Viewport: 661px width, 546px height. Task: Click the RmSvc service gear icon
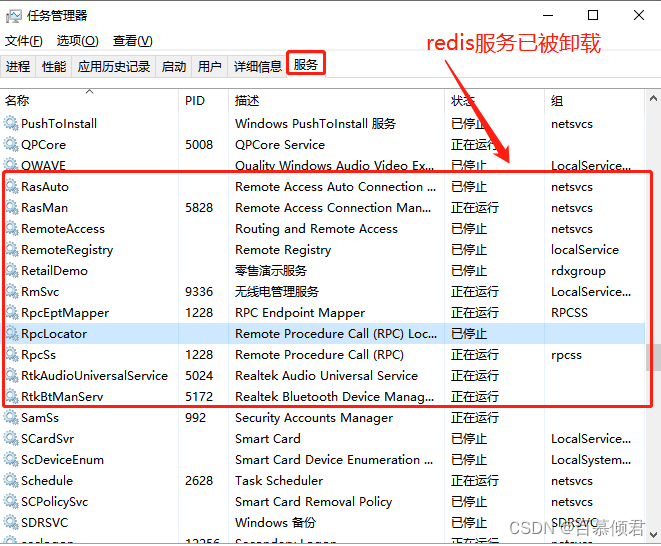coord(11,291)
